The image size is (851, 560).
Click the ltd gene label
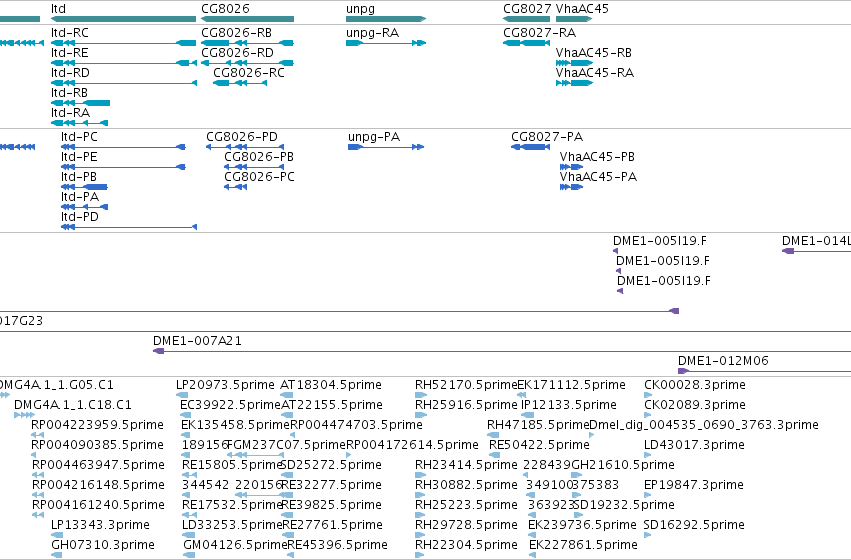click(58, 9)
